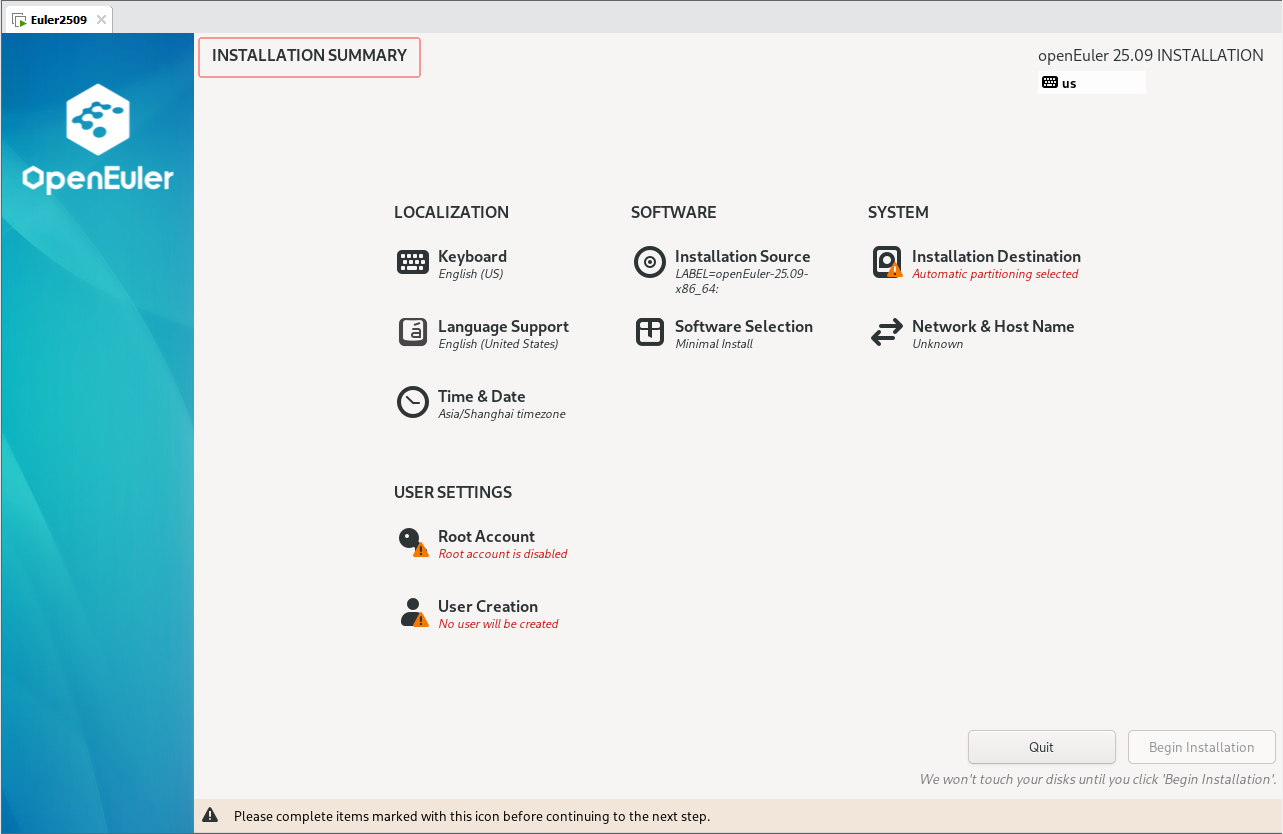
Task: Open Network & Host Name label
Action: [993, 326]
